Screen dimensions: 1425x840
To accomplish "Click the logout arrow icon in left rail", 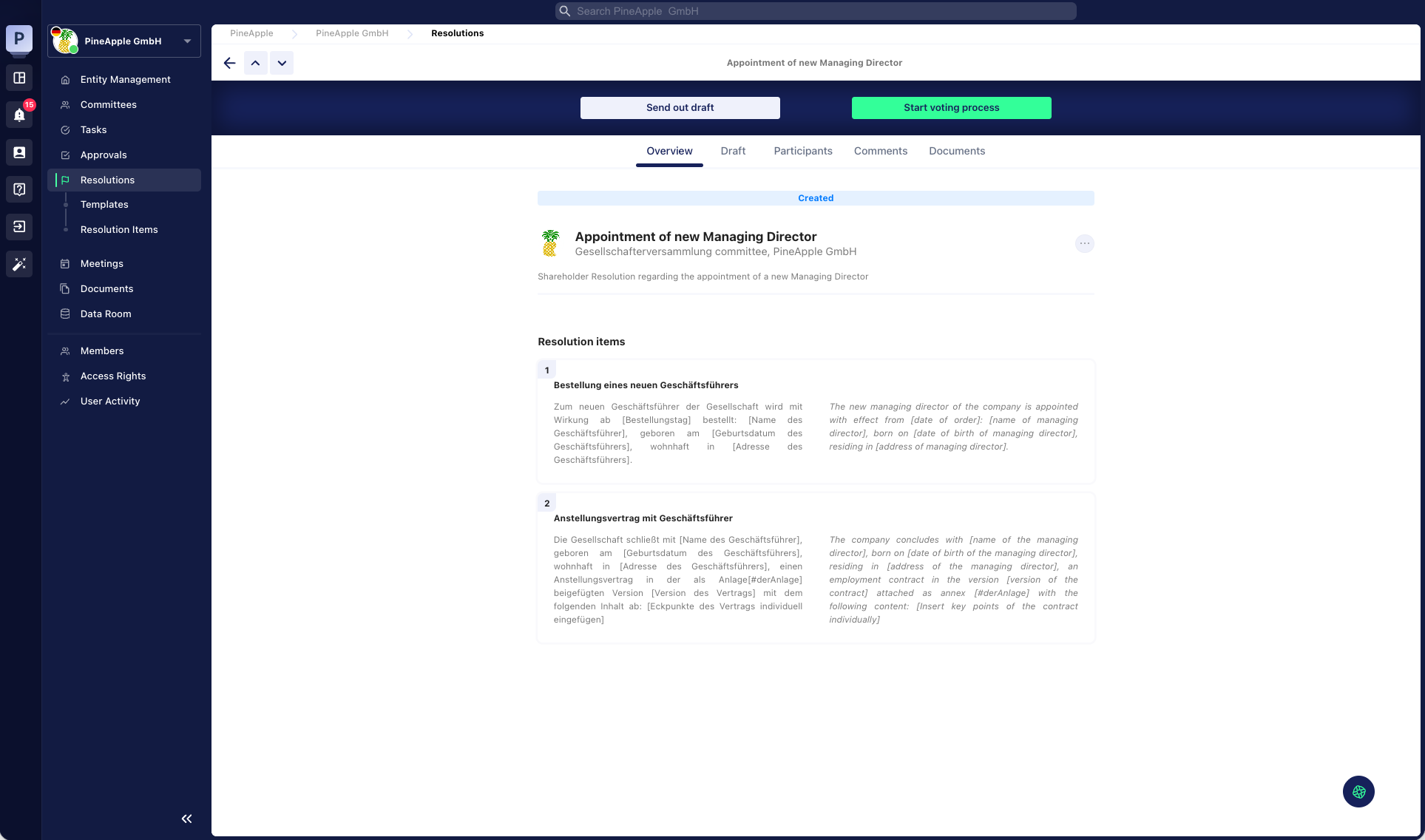I will [19, 226].
